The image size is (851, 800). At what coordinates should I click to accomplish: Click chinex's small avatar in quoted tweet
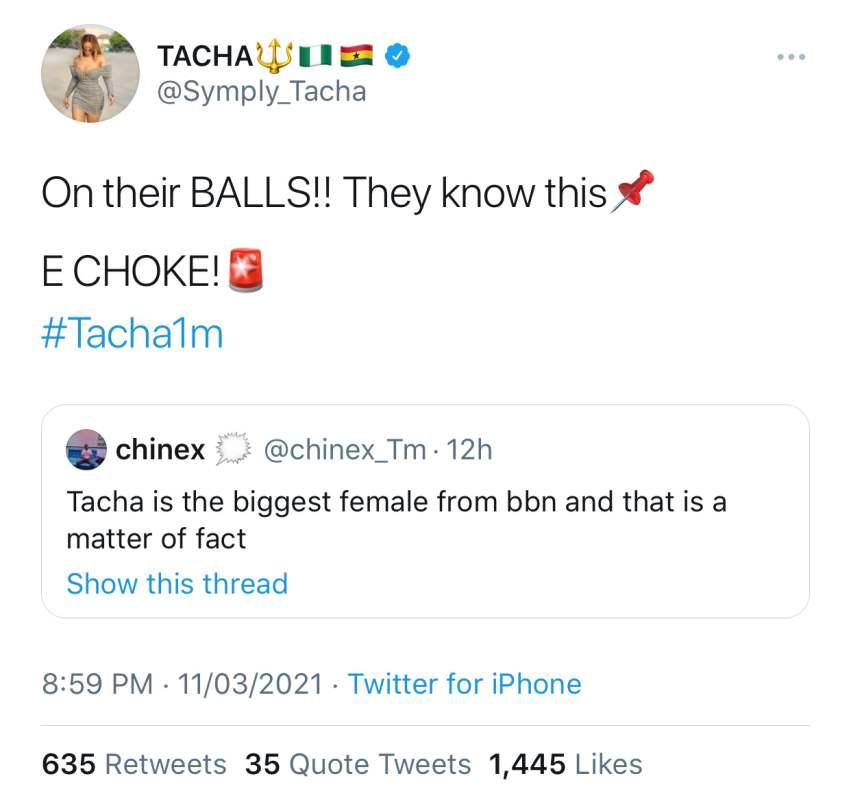88,450
